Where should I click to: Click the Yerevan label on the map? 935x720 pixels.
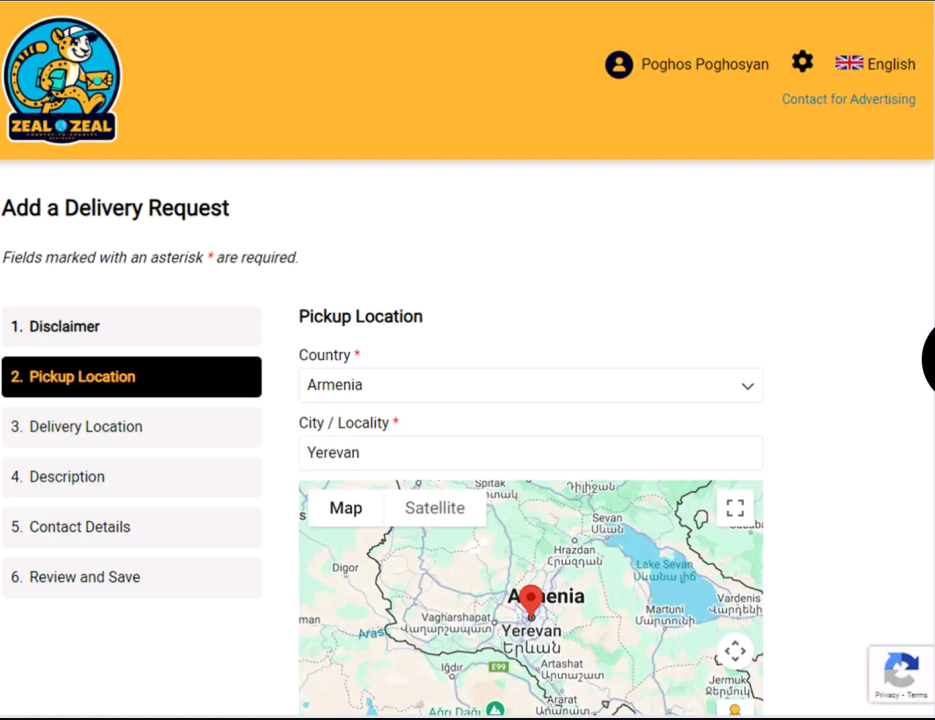[x=531, y=631]
